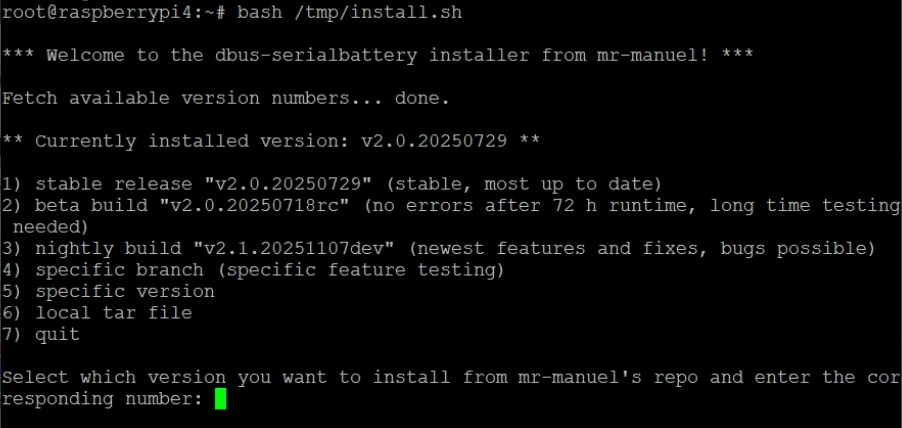This screenshot has height=428, width=902.
Task: Click the "Currently installed version" line
Action: point(270,141)
